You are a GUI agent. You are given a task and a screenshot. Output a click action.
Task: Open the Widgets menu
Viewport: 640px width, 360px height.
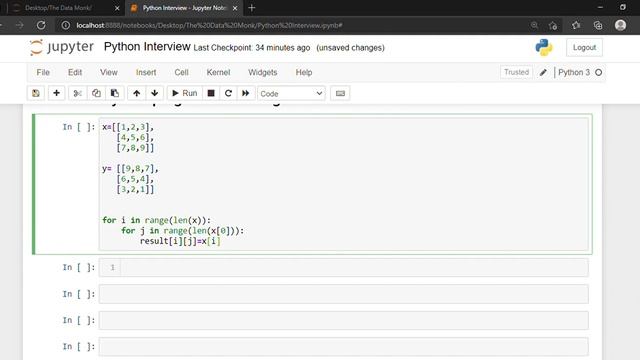tap(262, 73)
